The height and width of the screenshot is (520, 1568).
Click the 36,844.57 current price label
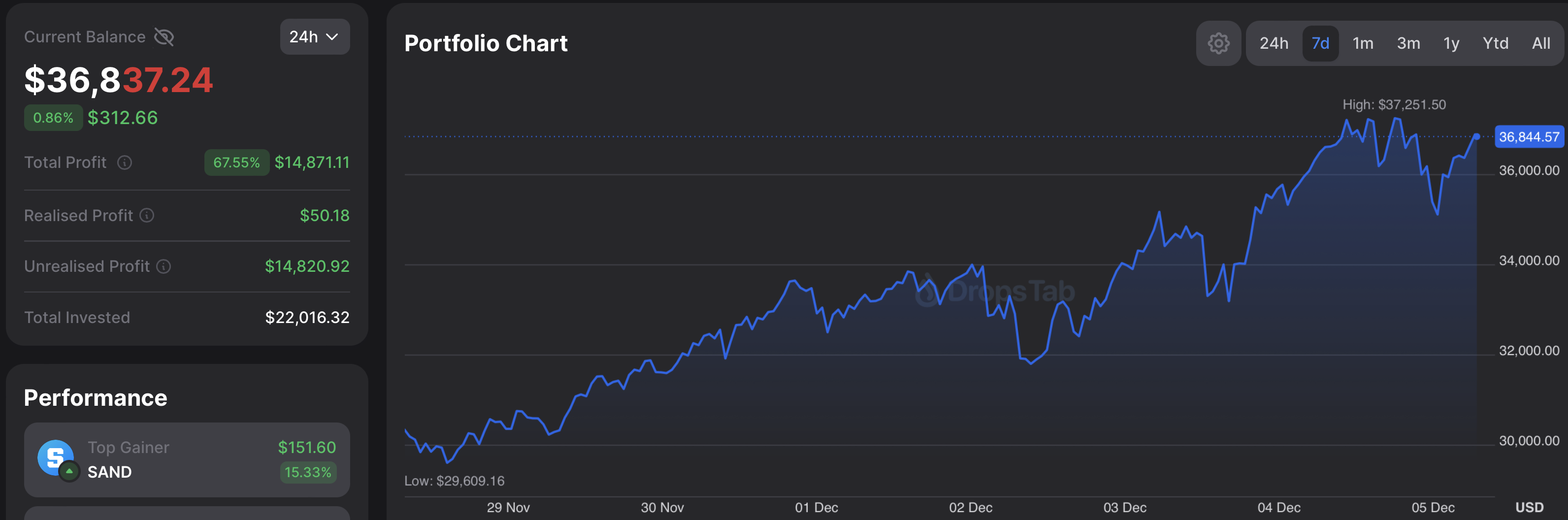coord(1529,137)
